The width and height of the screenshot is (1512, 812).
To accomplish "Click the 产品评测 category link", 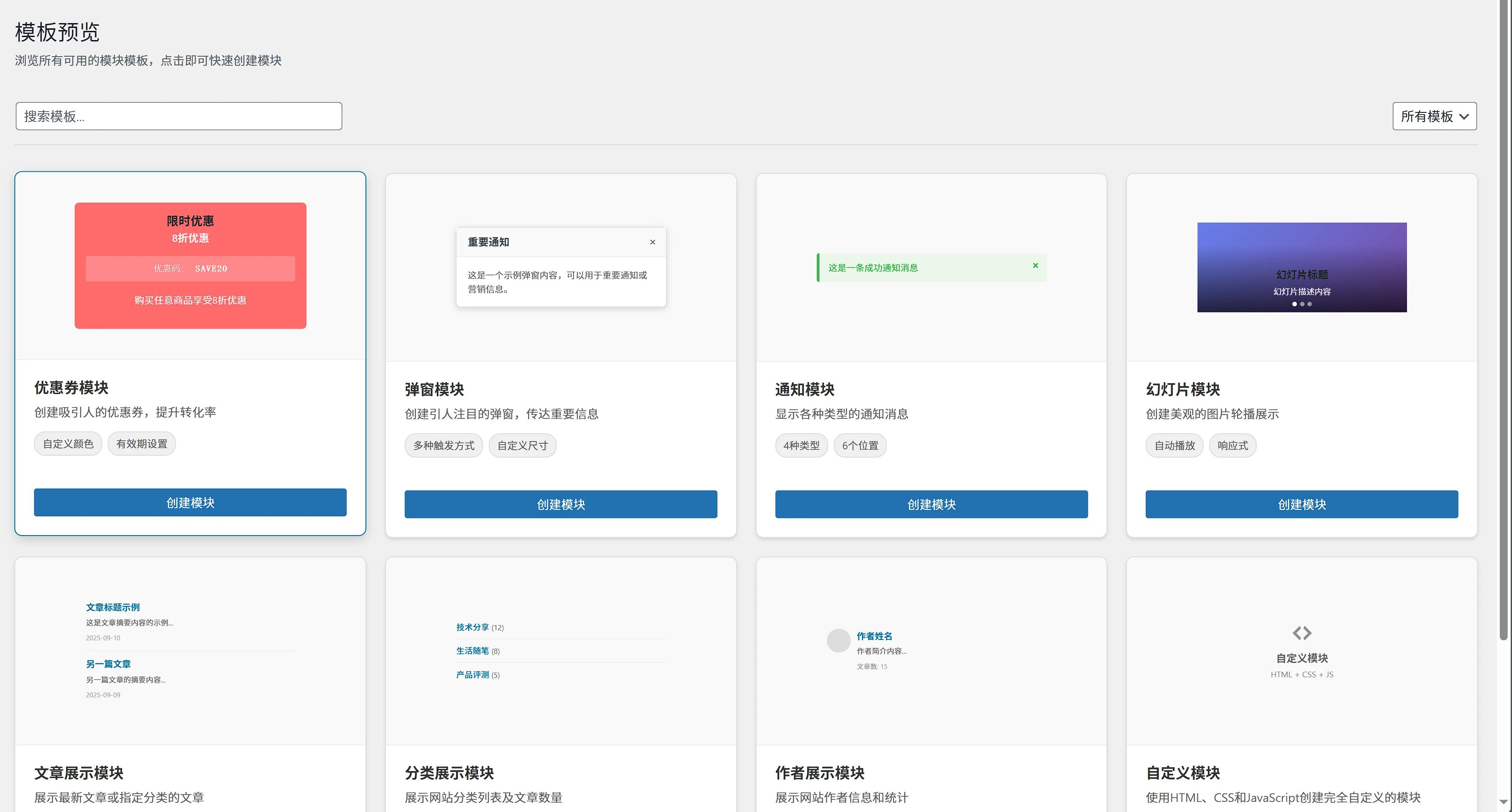I will [x=473, y=675].
